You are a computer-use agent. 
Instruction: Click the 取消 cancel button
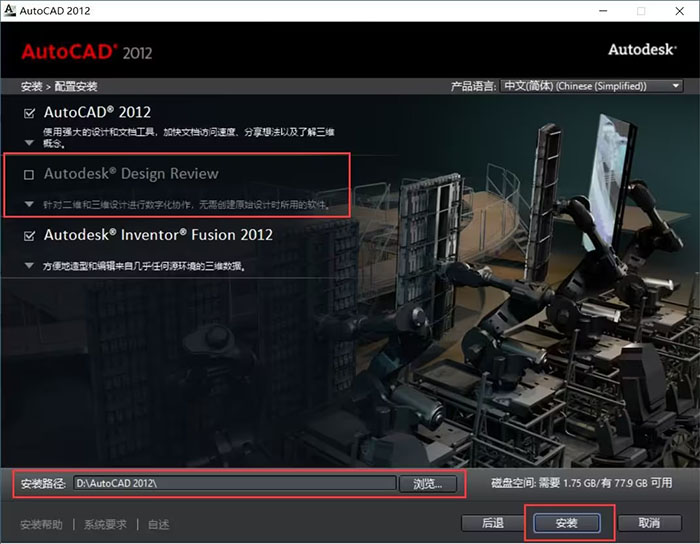650,523
